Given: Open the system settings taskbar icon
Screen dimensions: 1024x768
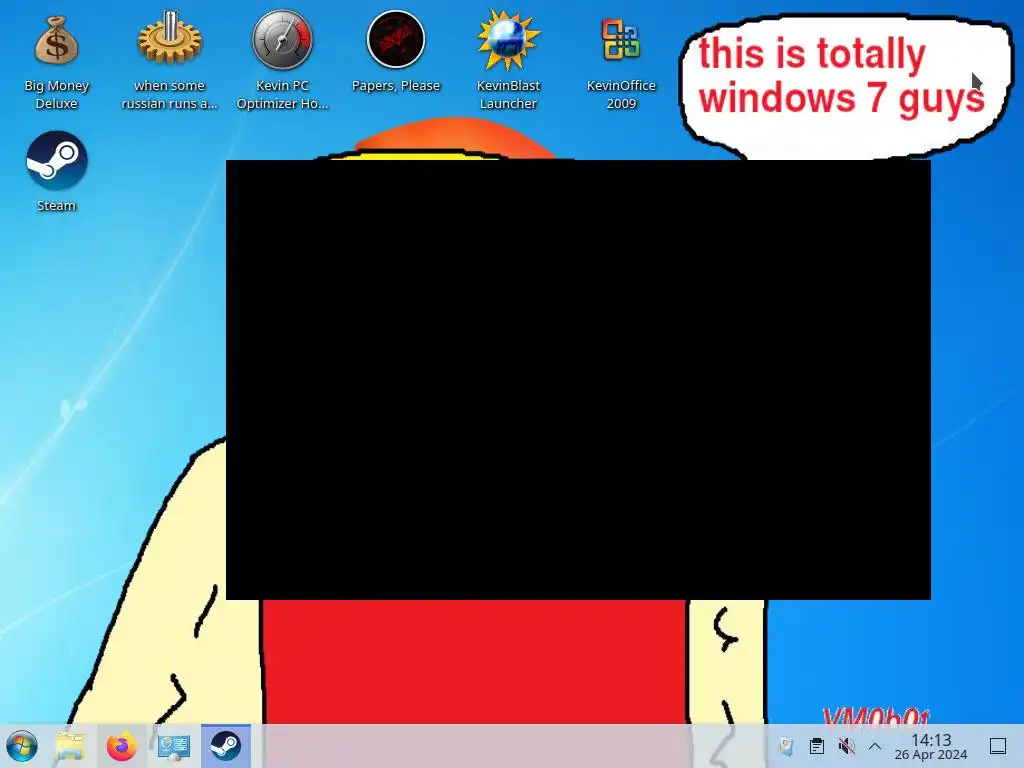Looking at the screenshot, I should point(174,746).
